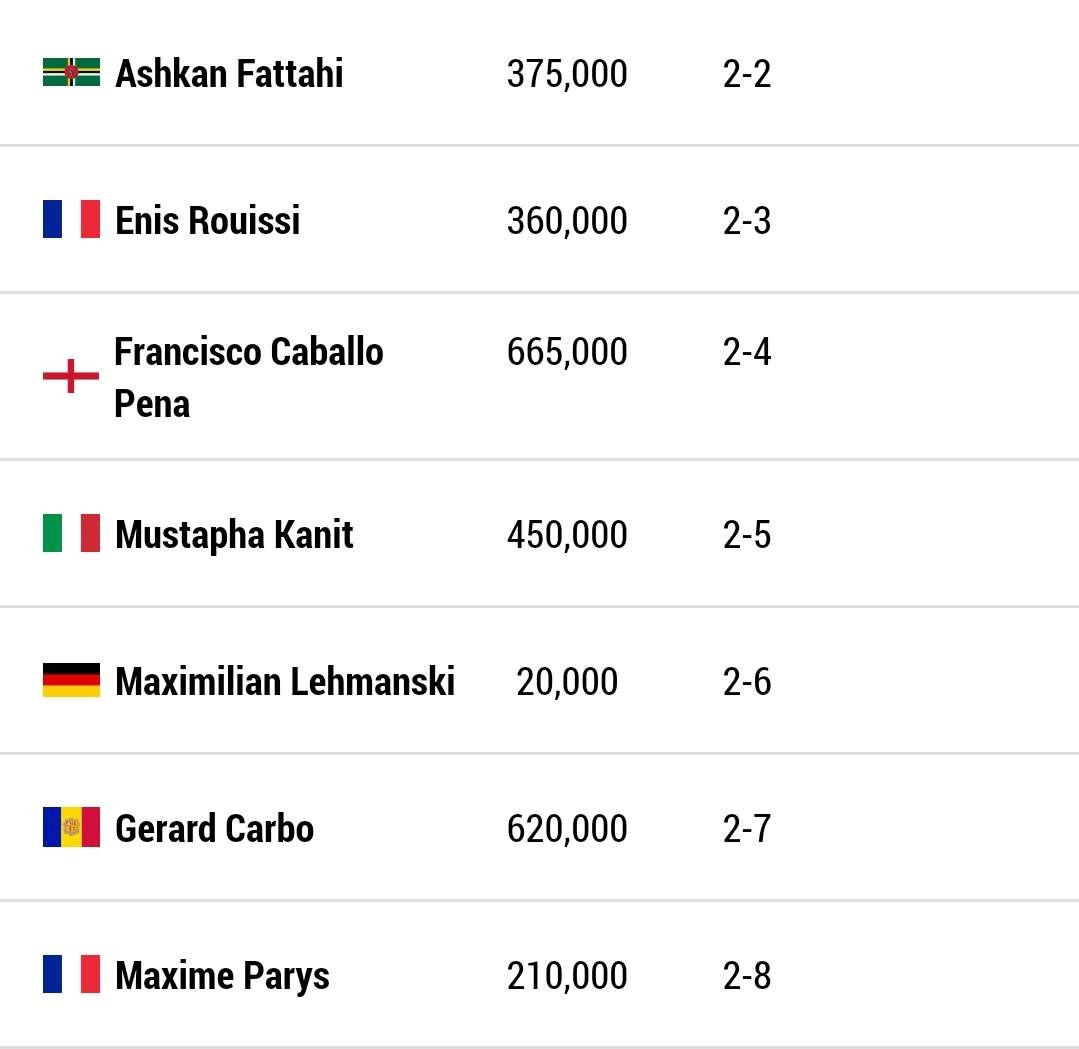Select player Maximilian Lehmanski
Viewport: 1079px width, 1049px height.
point(285,681)
